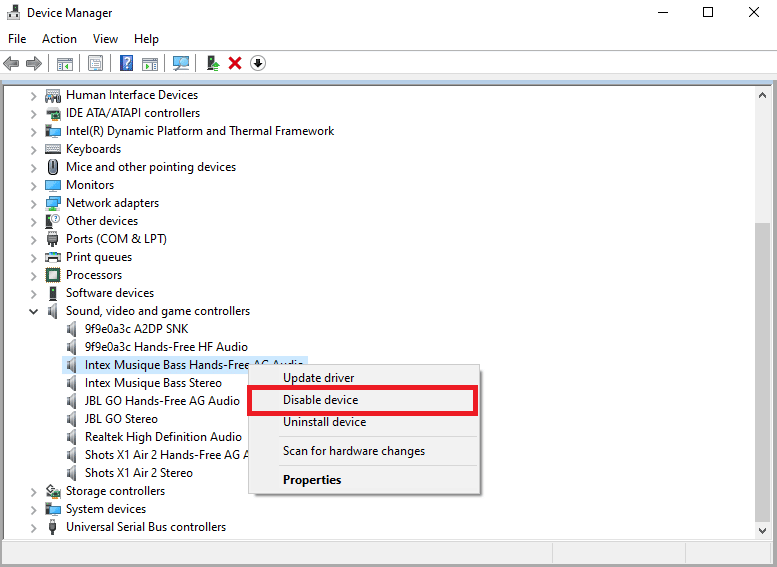Select Shots X1 Air 2 Stereo device

tap(139, 473)
